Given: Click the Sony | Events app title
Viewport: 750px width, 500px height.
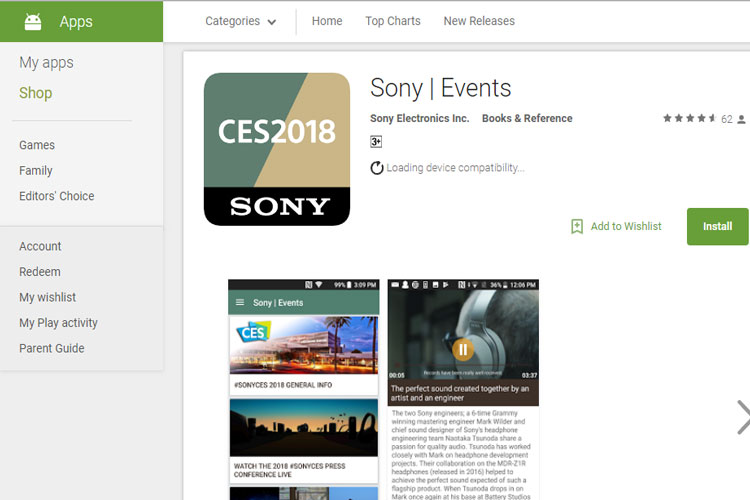Looking at the screenshot, I should [441, 88].
